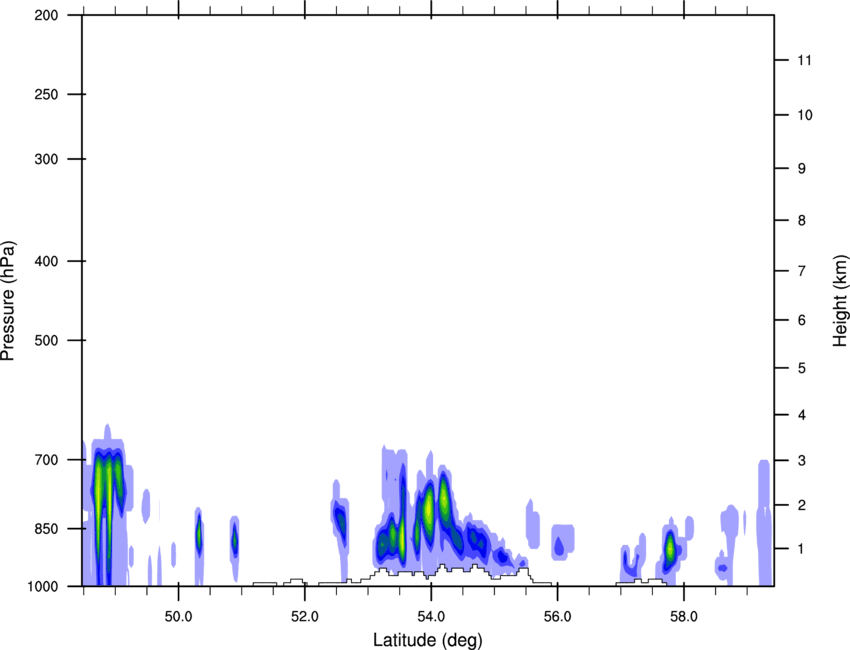Click the 54.0 latitude tick label
Viewport: 850px width, 650px height.
(x=431, y=617)
